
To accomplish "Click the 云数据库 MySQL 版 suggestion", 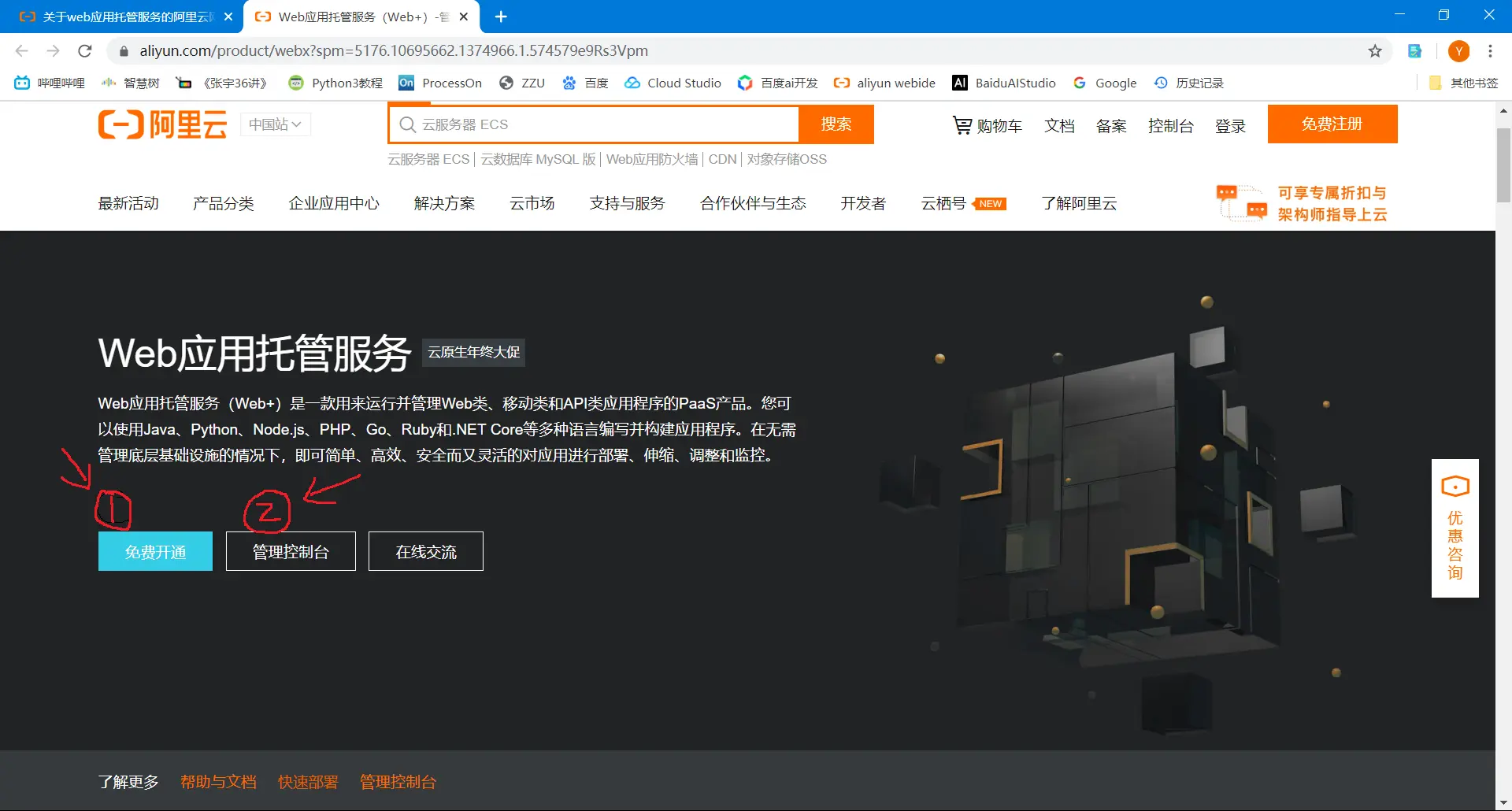I will (x=539, y=159).
